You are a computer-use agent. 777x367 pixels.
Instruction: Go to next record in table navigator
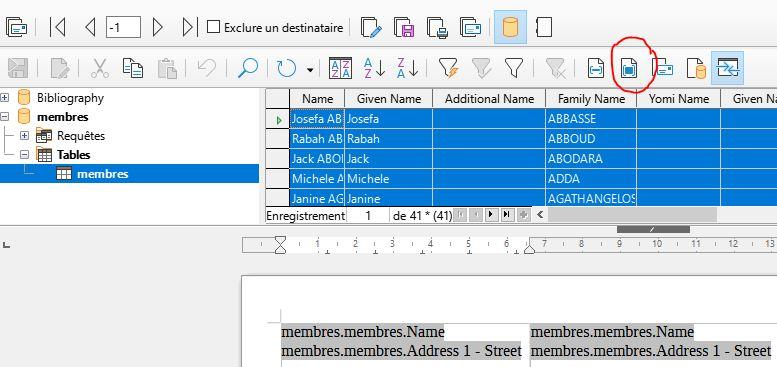click(x=491, y=215)
